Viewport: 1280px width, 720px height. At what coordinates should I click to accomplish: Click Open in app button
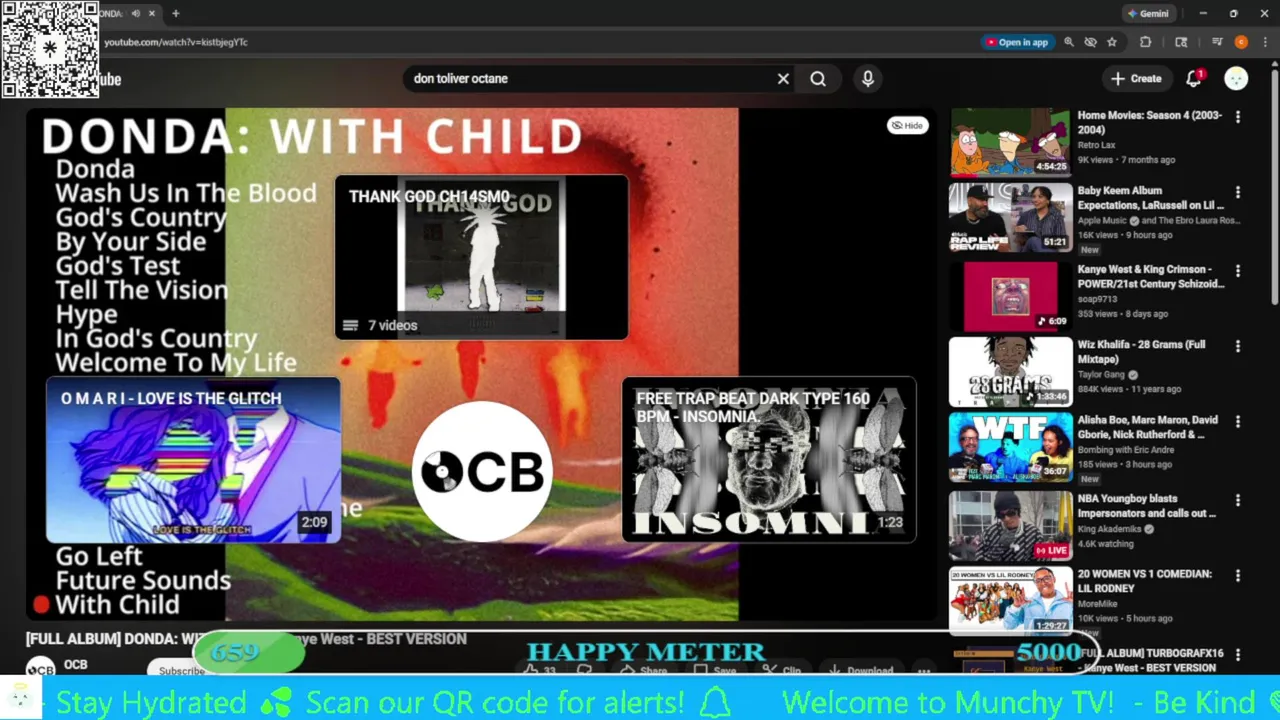[x=1017, y=42]
